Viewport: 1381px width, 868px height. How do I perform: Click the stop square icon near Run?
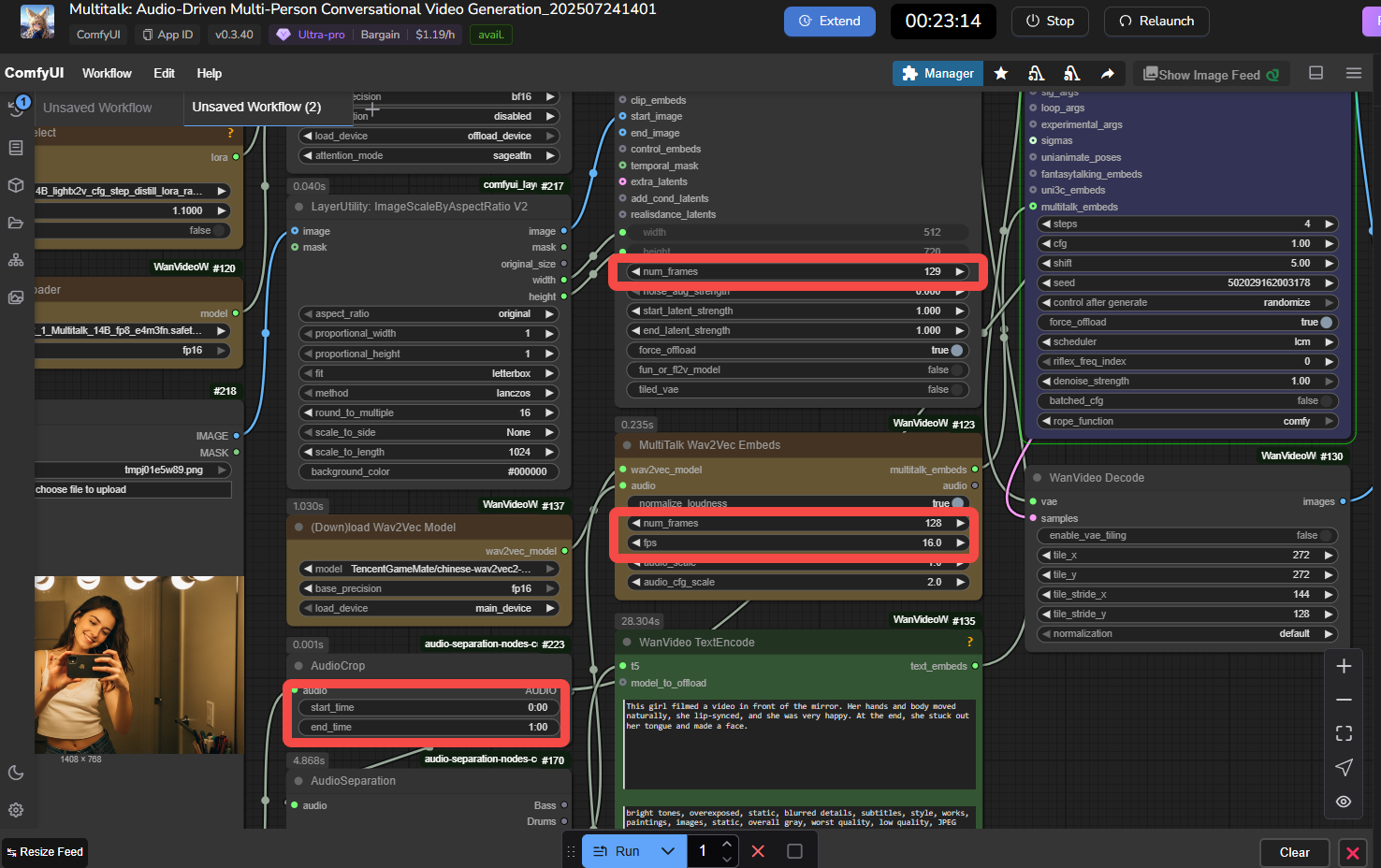[794, 851]
